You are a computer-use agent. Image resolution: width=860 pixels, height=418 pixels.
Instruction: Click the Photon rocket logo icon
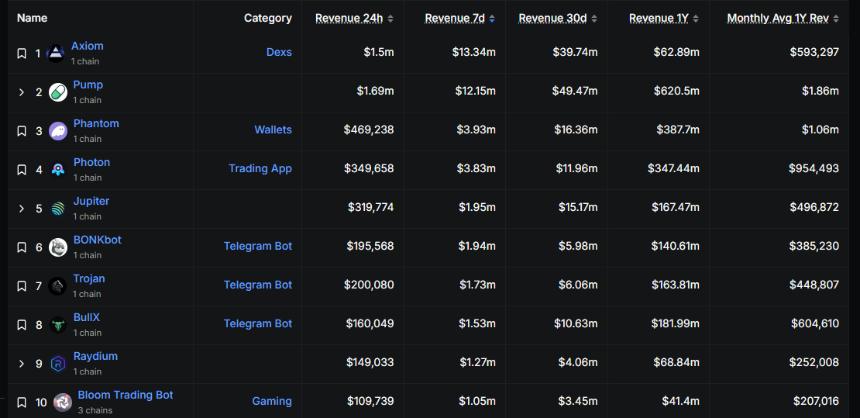pyautogui.click(x=58, y=170)
